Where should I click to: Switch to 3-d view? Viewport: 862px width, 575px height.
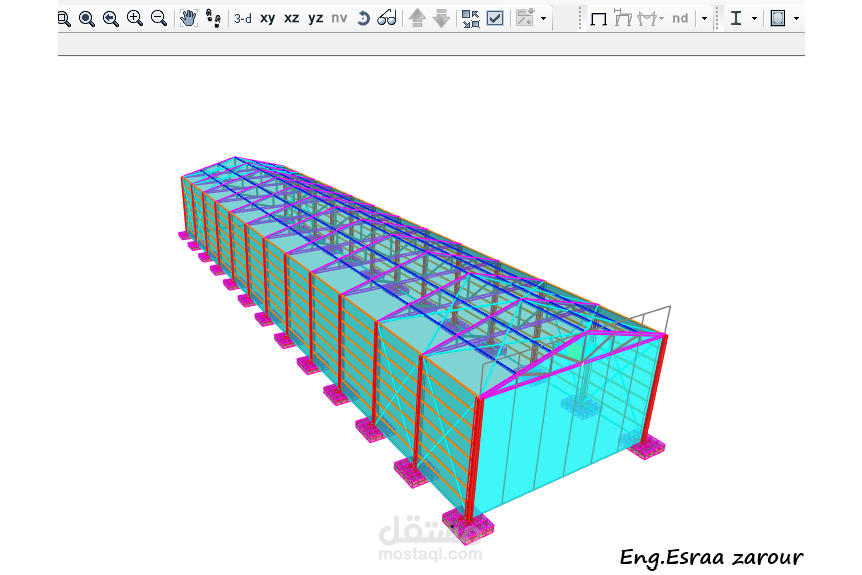pyautogui.click(x=242, y=19)
